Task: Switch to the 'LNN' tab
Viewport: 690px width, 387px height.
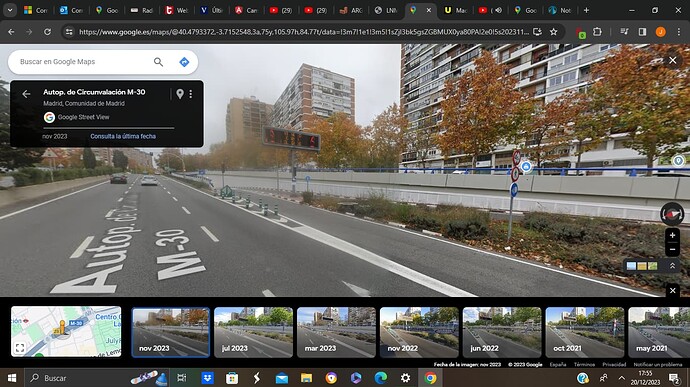Action: click(x=386, y=10)
